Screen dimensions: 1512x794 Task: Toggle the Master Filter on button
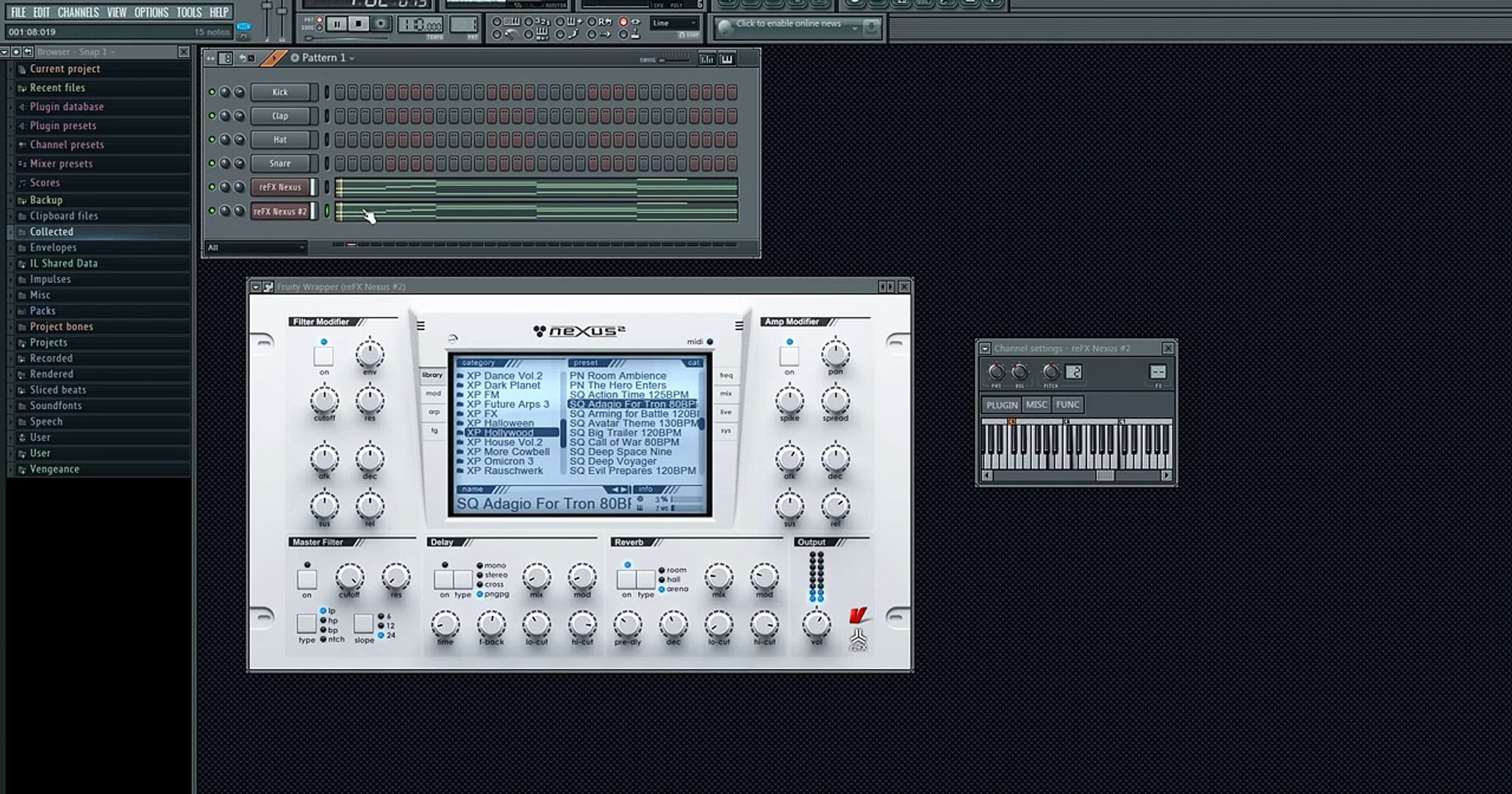[x=307, y=579]
